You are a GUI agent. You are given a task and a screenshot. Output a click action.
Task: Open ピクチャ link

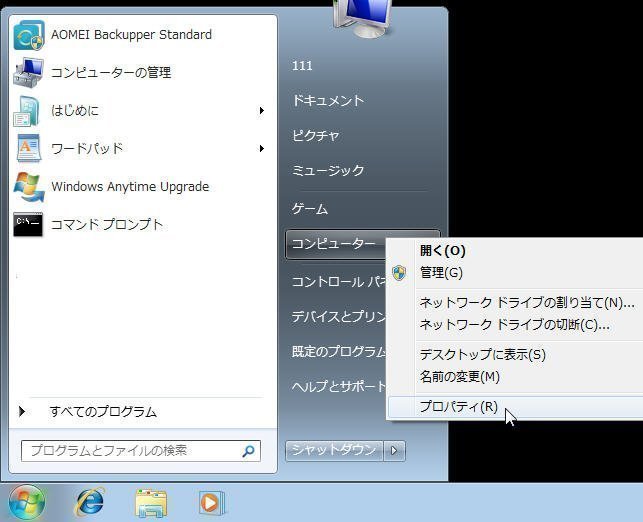(x=315, y=136)
